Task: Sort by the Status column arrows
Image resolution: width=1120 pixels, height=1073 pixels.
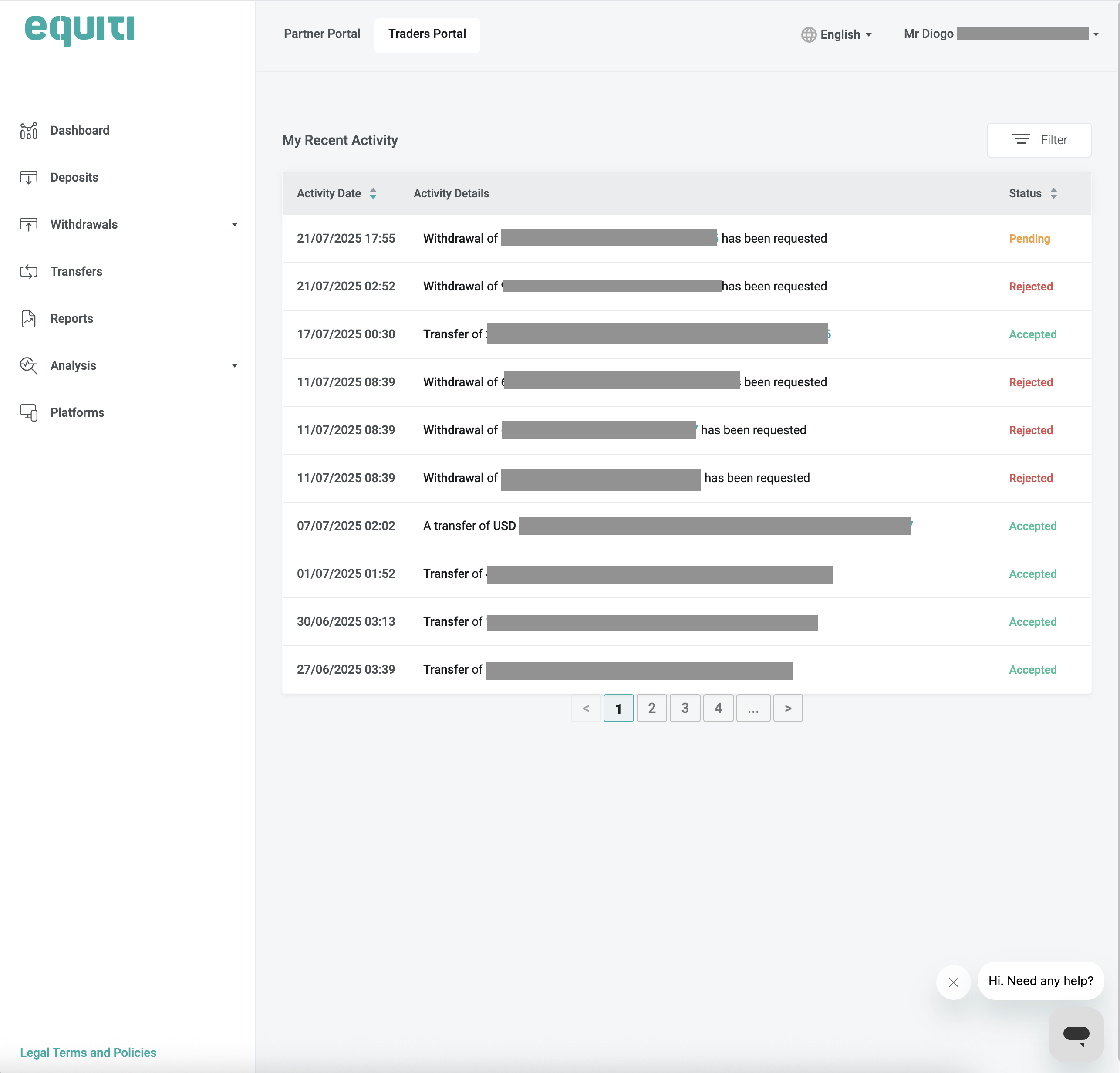Action: (1053, 194)
